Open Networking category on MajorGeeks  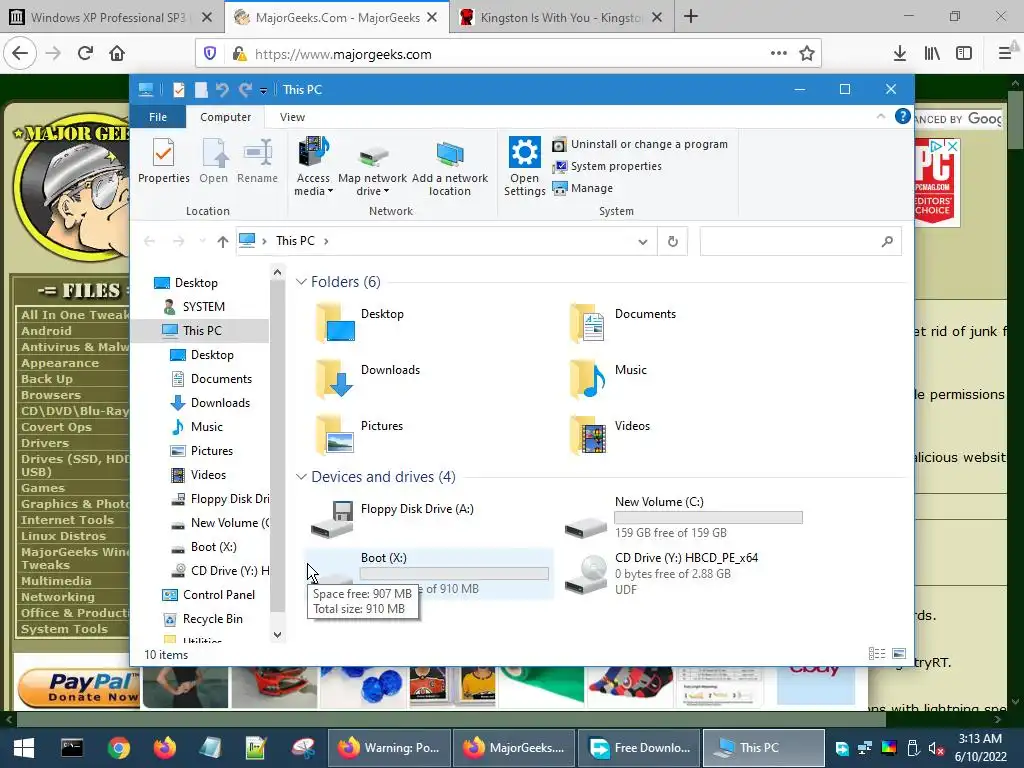57,597
